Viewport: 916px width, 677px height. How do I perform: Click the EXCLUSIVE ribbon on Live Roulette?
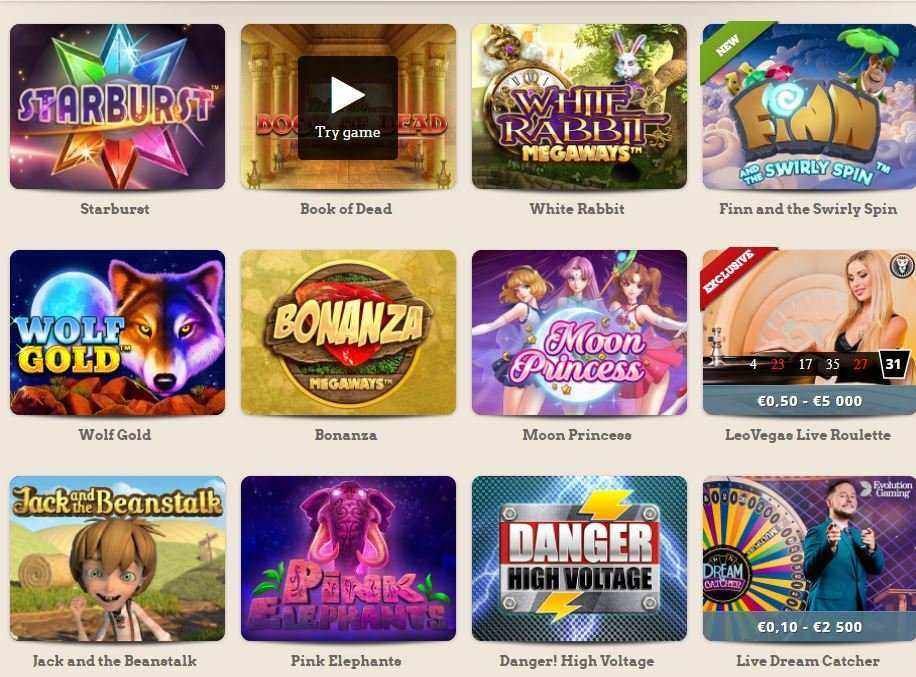729,272
